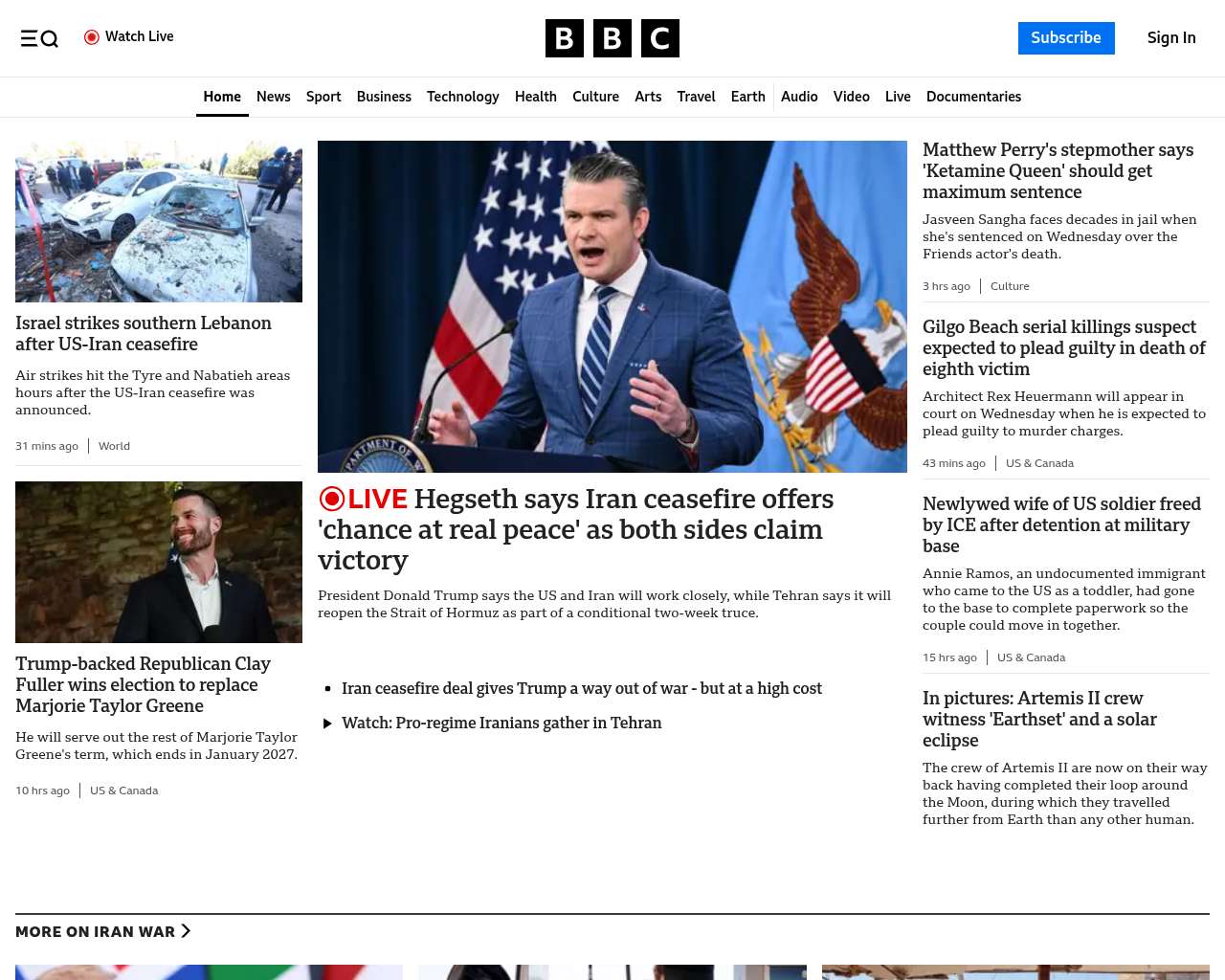Click the BBC logo
This screenshot has height=980, width=1225.
(612, 38)
